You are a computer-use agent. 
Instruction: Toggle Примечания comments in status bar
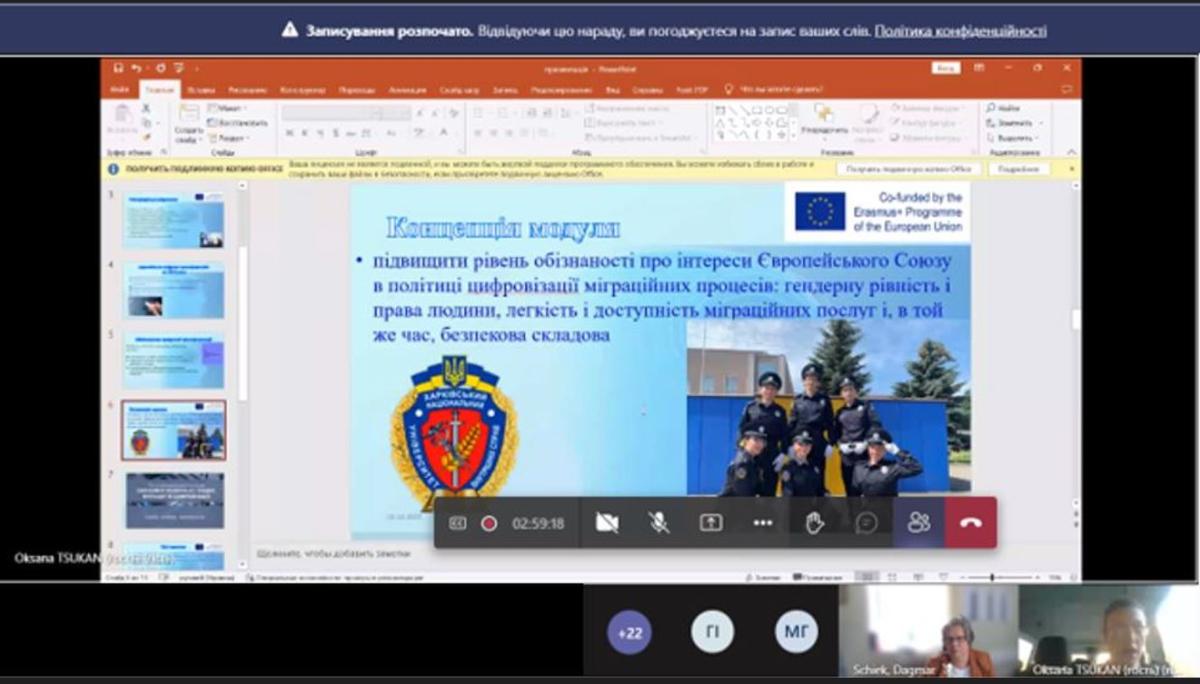(x=820, y=577)
